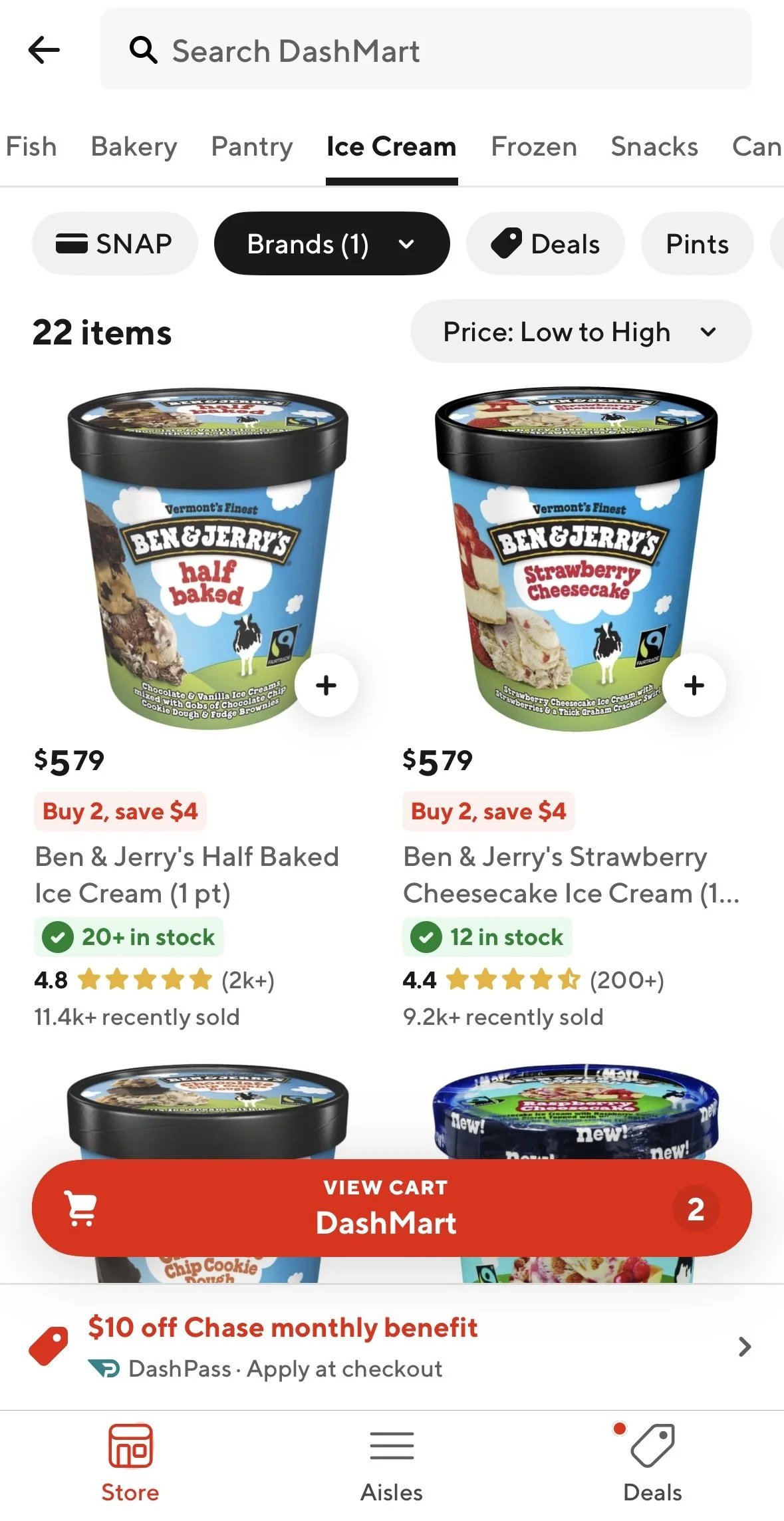Click the search magnifier icon
784x1521 pixels.
pyautogui.click(x=143, y=50)
